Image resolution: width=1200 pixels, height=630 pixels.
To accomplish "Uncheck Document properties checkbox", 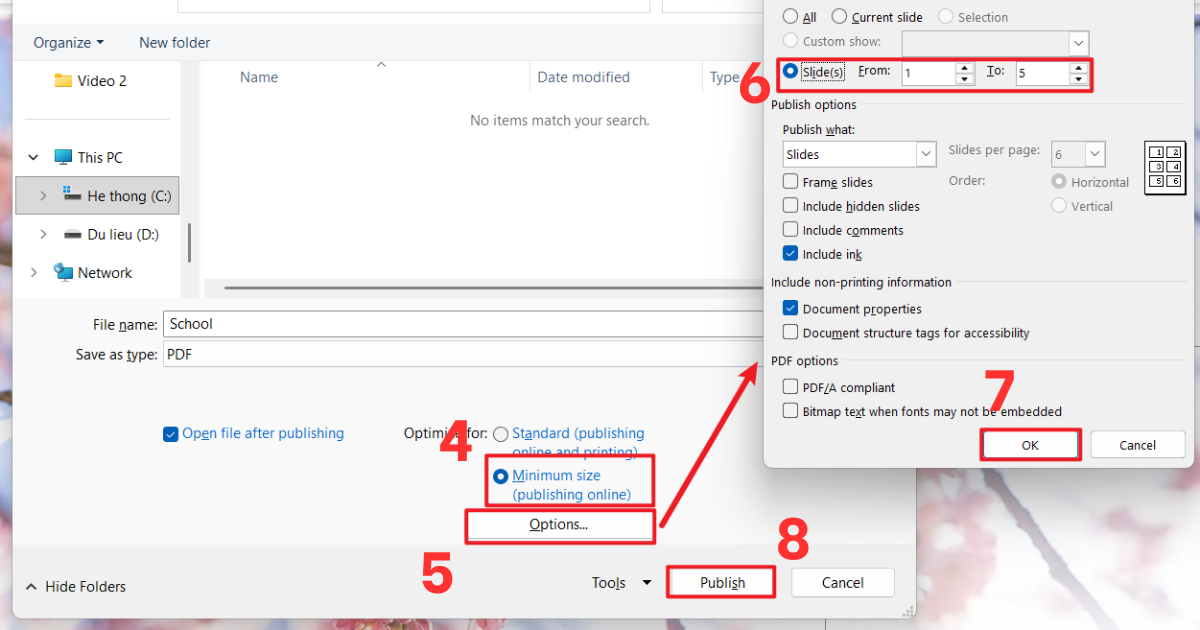I will pos(791,309).
